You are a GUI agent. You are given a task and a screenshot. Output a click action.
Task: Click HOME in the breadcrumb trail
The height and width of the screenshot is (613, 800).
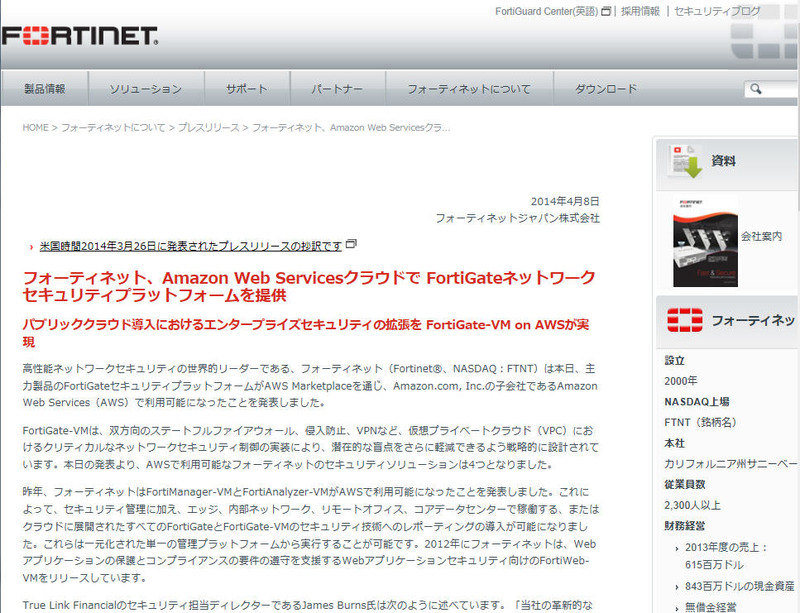pos(35,128)
